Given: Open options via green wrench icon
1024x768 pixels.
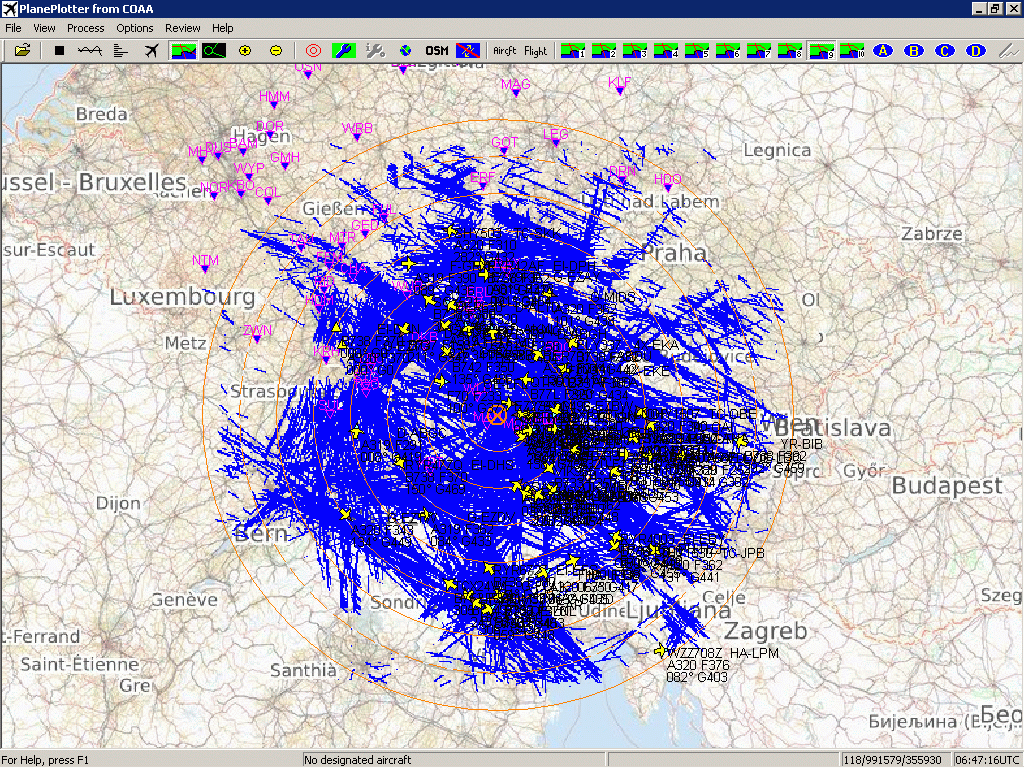Looking at the screenshot, I should [344, 50].
